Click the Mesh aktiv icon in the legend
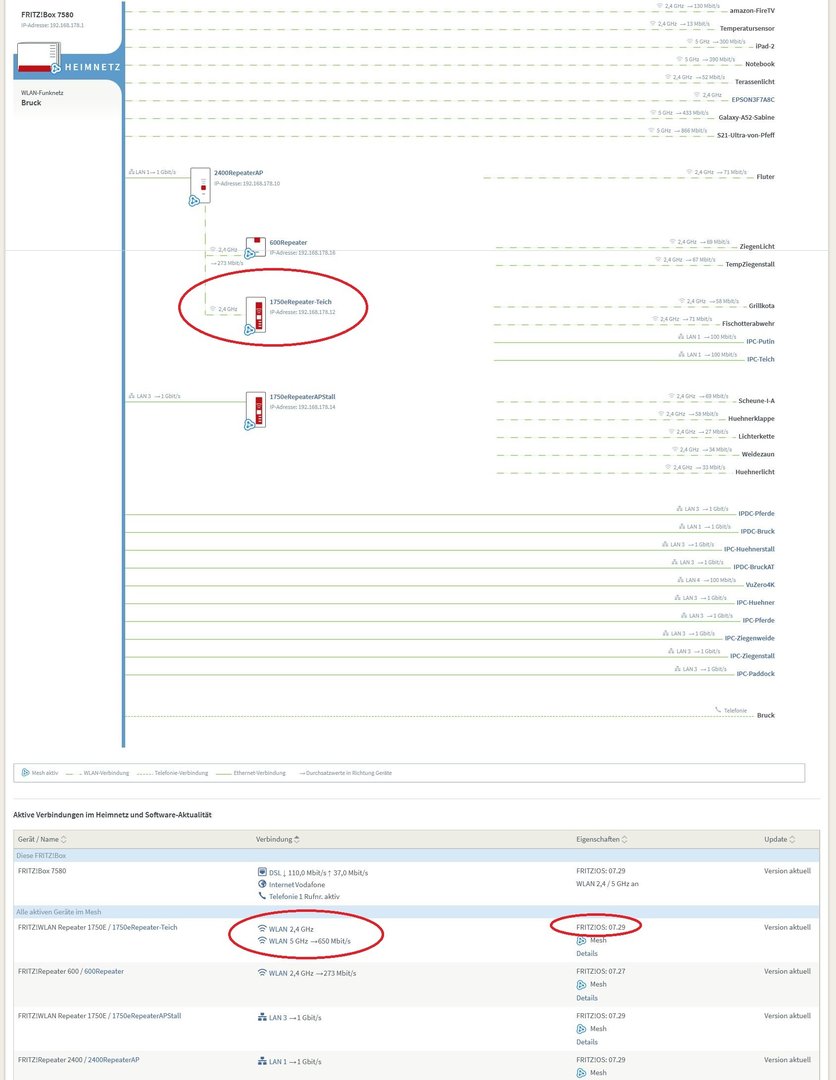The width and height of the screenshot is (836, 1080). point(25,773)
